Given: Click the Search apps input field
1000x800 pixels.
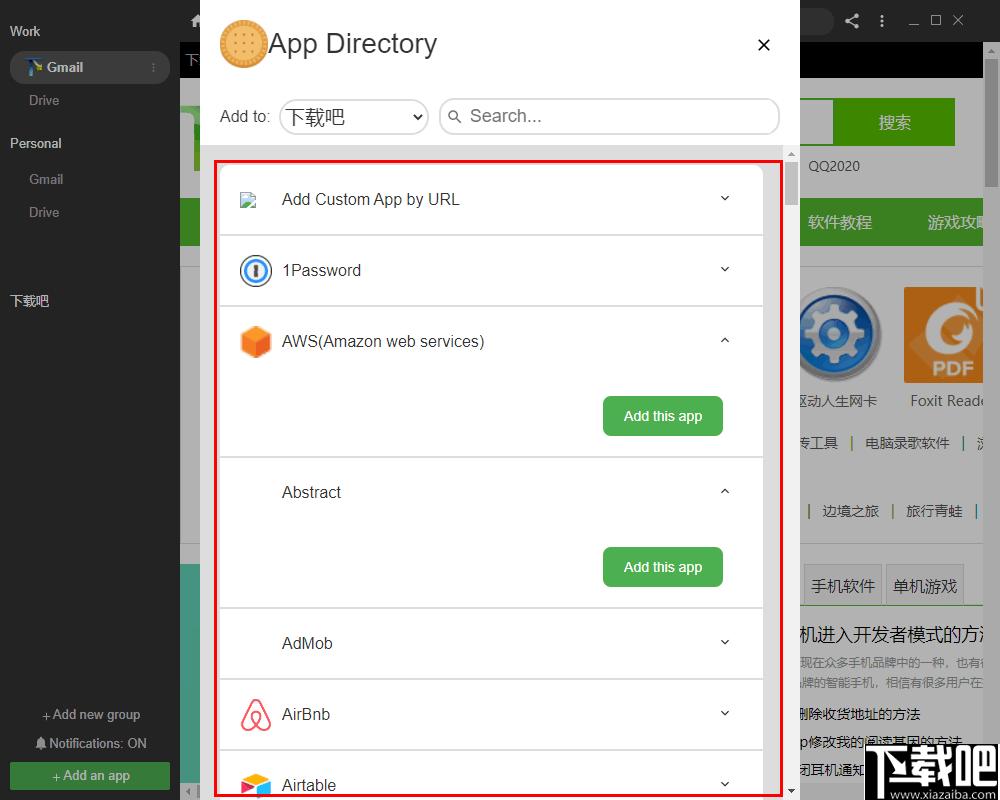Looking at the screenshot, I should (x=609, y=116).
